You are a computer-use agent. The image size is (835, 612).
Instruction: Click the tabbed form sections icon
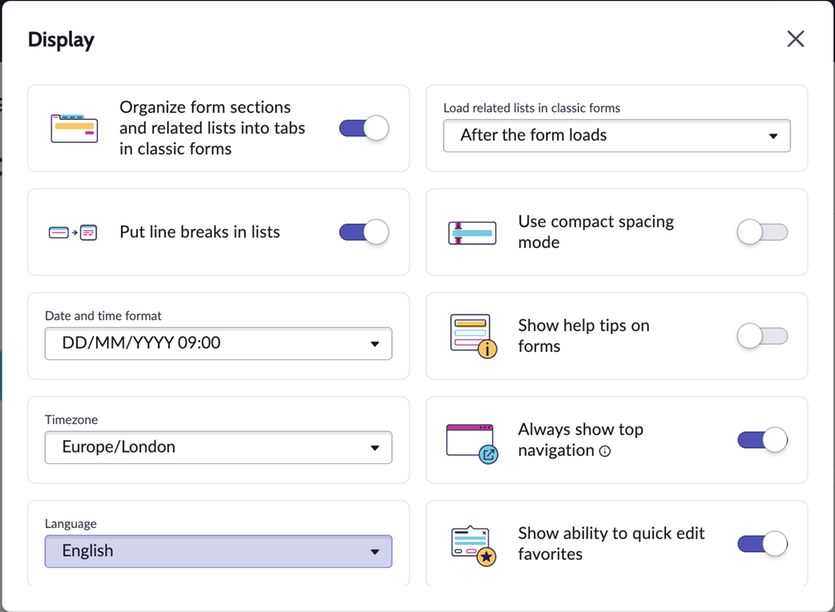tap(74, 128)
